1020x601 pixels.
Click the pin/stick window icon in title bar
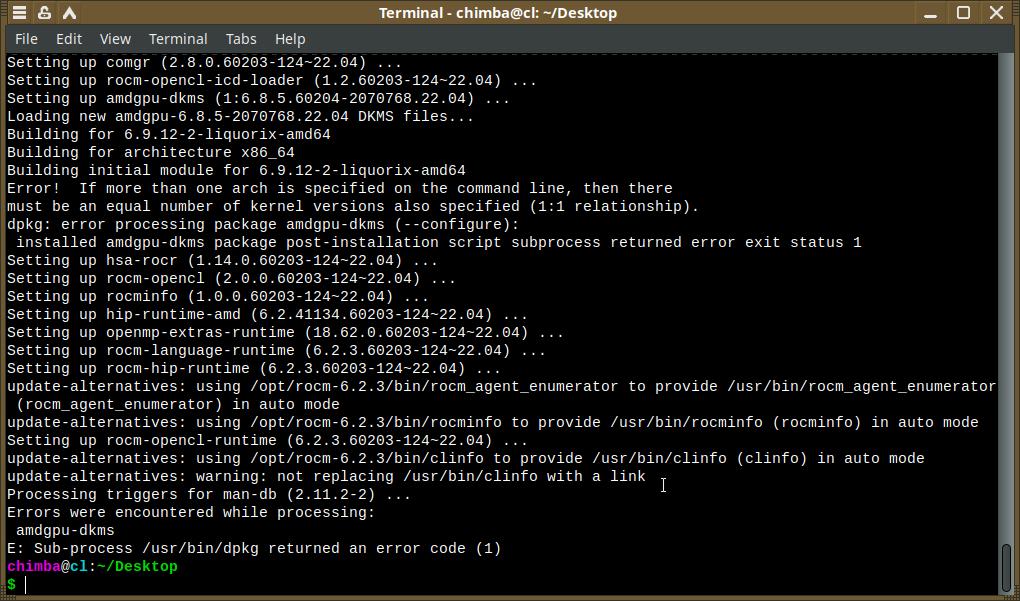(44, 12)
